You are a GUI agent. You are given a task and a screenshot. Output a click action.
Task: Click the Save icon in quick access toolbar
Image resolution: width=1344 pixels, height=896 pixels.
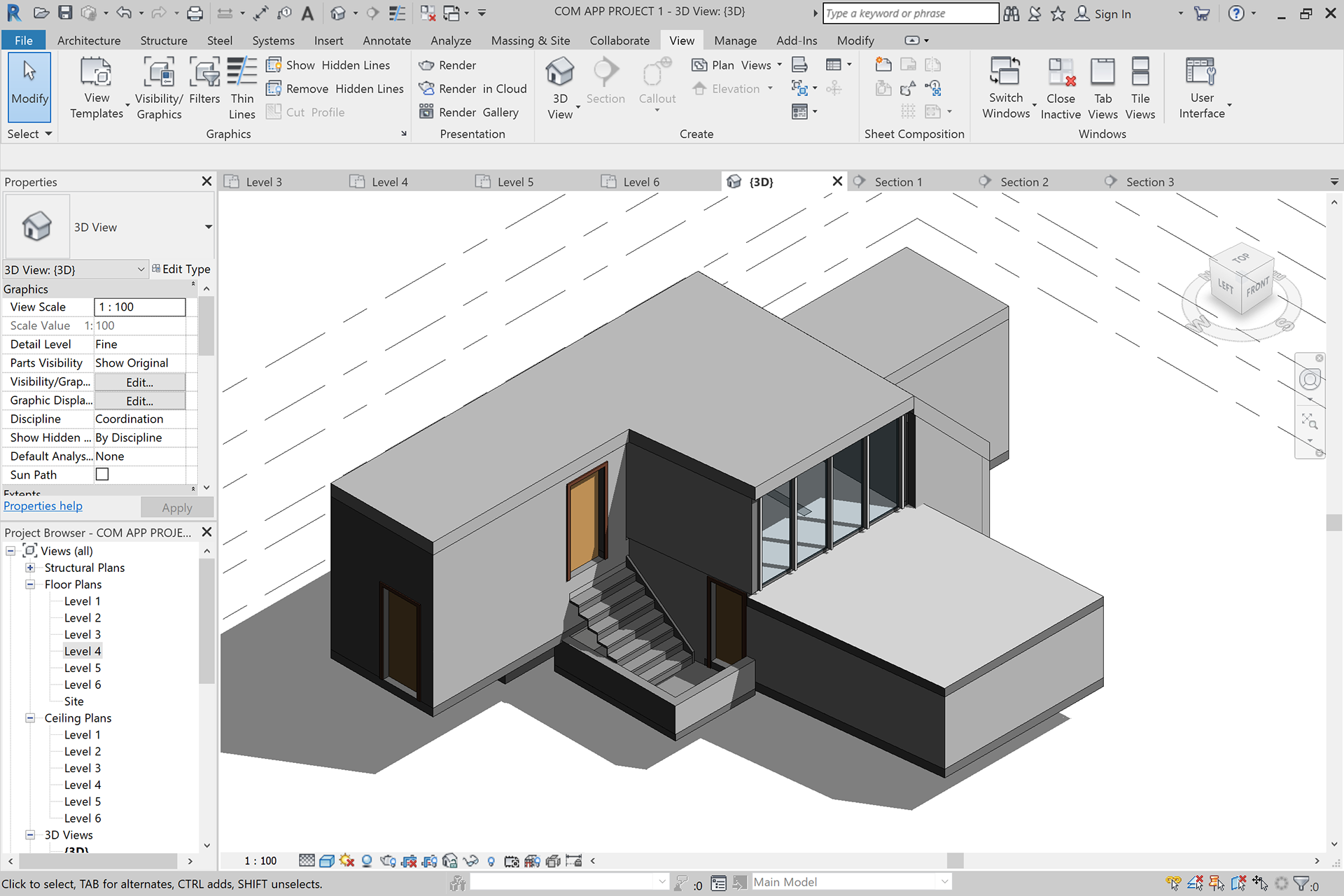tap(64, 13)
